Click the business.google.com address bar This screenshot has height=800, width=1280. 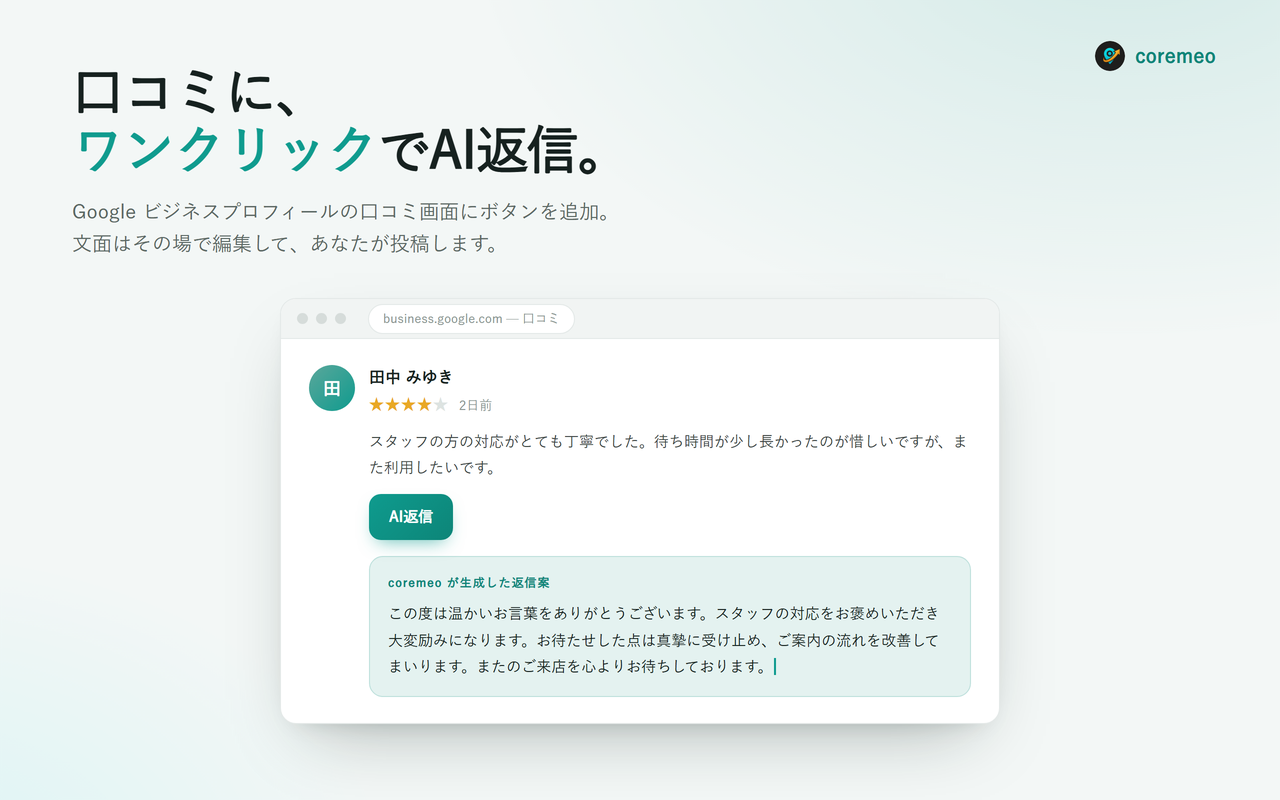pos(471,319)
